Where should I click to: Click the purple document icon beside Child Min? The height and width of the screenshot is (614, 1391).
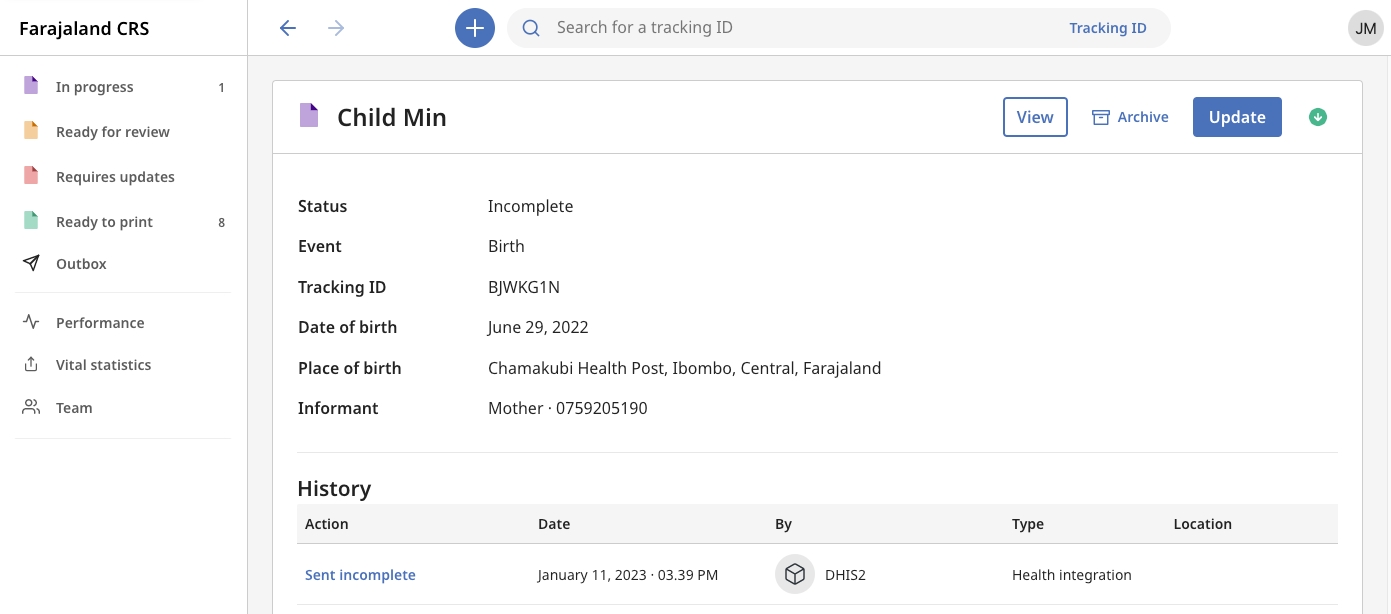pyautogui.click(x=310, y=116)
